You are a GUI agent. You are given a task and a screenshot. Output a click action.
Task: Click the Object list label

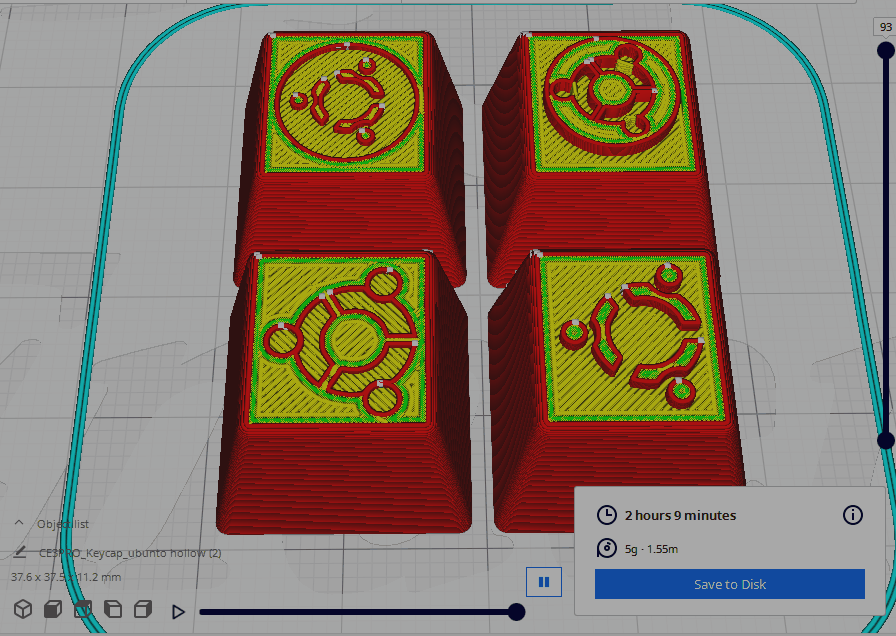63,523
